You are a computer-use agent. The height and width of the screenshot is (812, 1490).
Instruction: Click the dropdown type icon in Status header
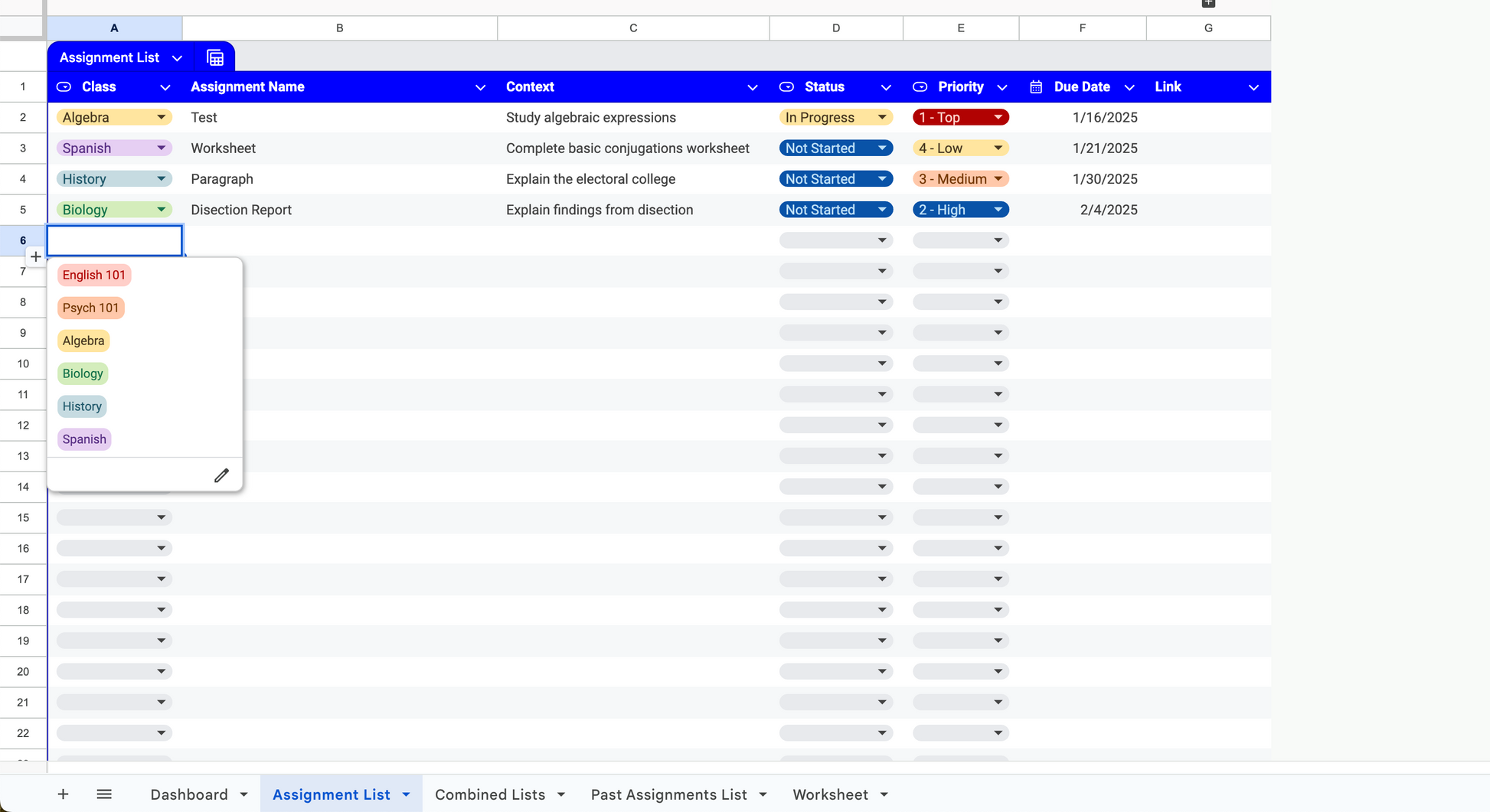(x=786, y=87)
